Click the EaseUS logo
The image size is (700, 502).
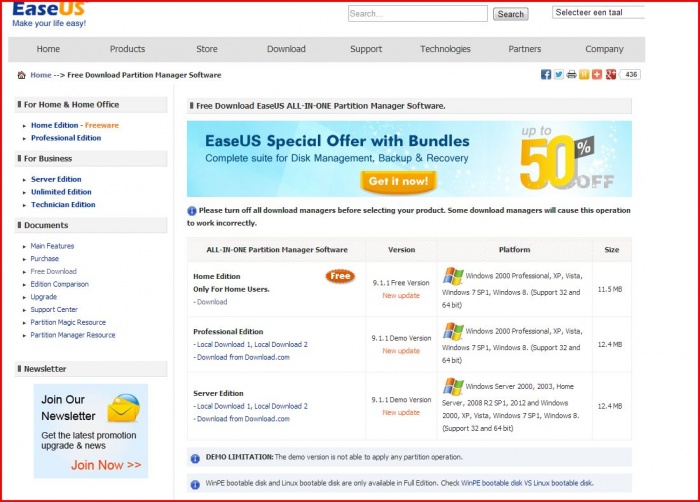49,14
